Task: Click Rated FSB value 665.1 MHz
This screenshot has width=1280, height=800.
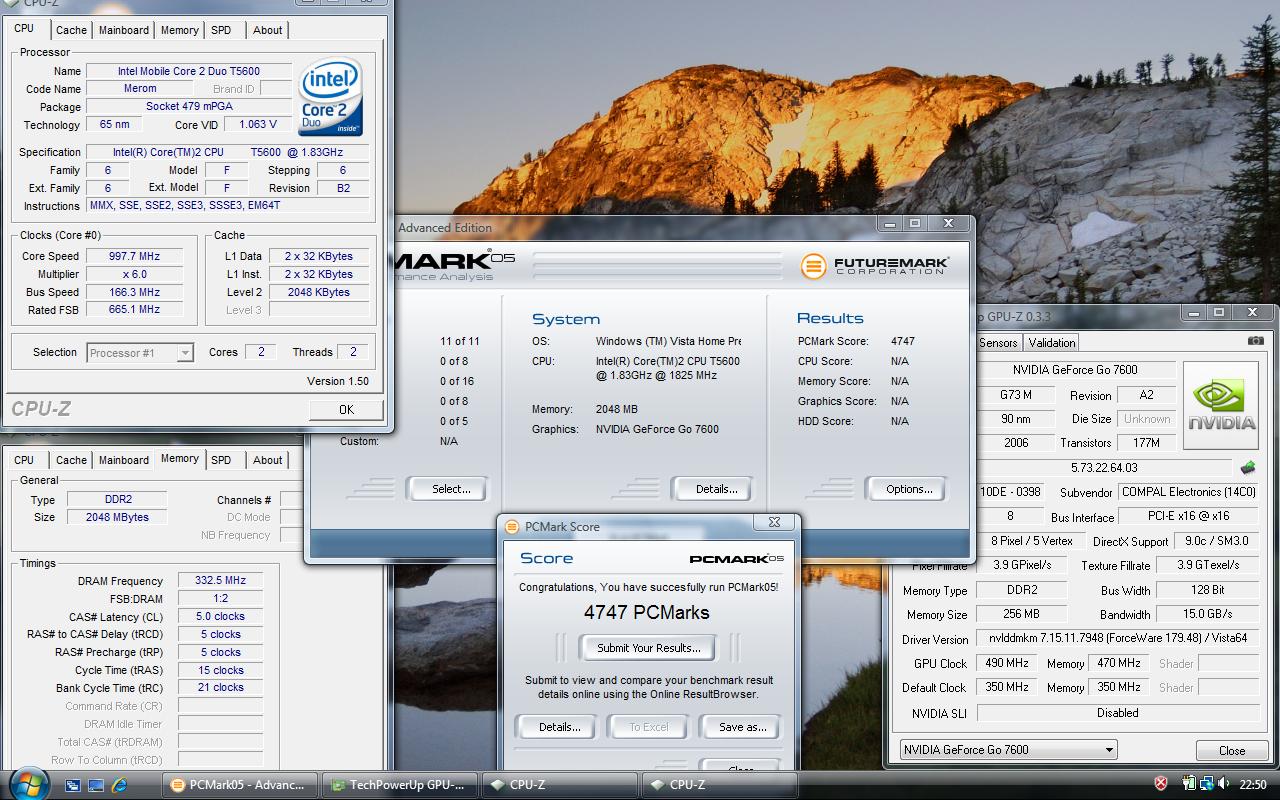Action: [135, 310]
